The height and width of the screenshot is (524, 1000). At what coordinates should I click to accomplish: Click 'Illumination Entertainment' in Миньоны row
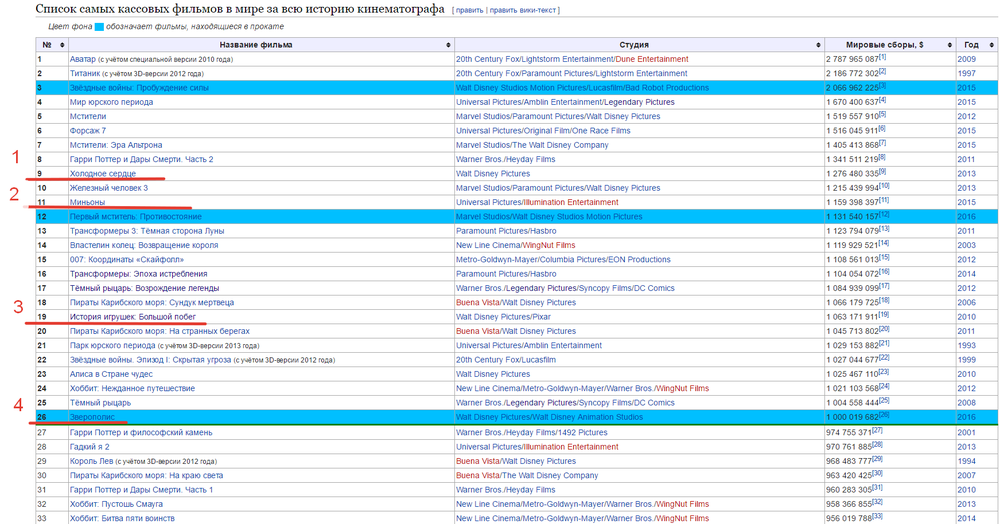tap(571, 202)
